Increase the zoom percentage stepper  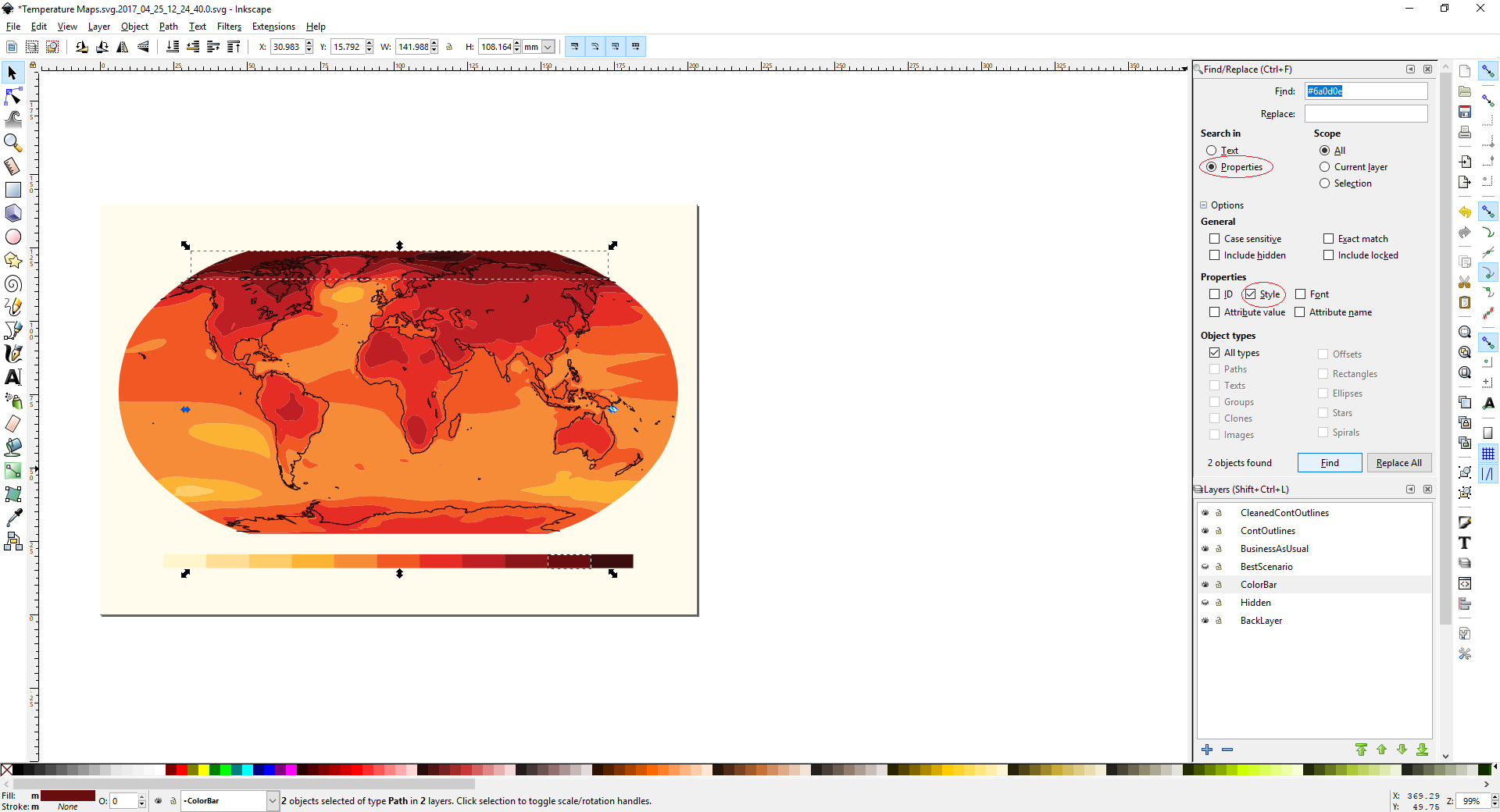[x=1495, y=797]
